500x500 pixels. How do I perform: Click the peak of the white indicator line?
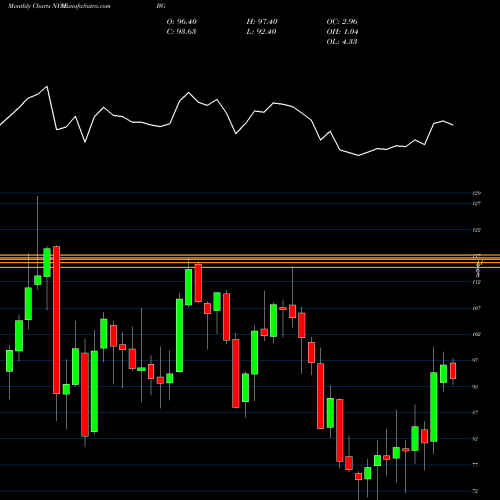[47, 86]
